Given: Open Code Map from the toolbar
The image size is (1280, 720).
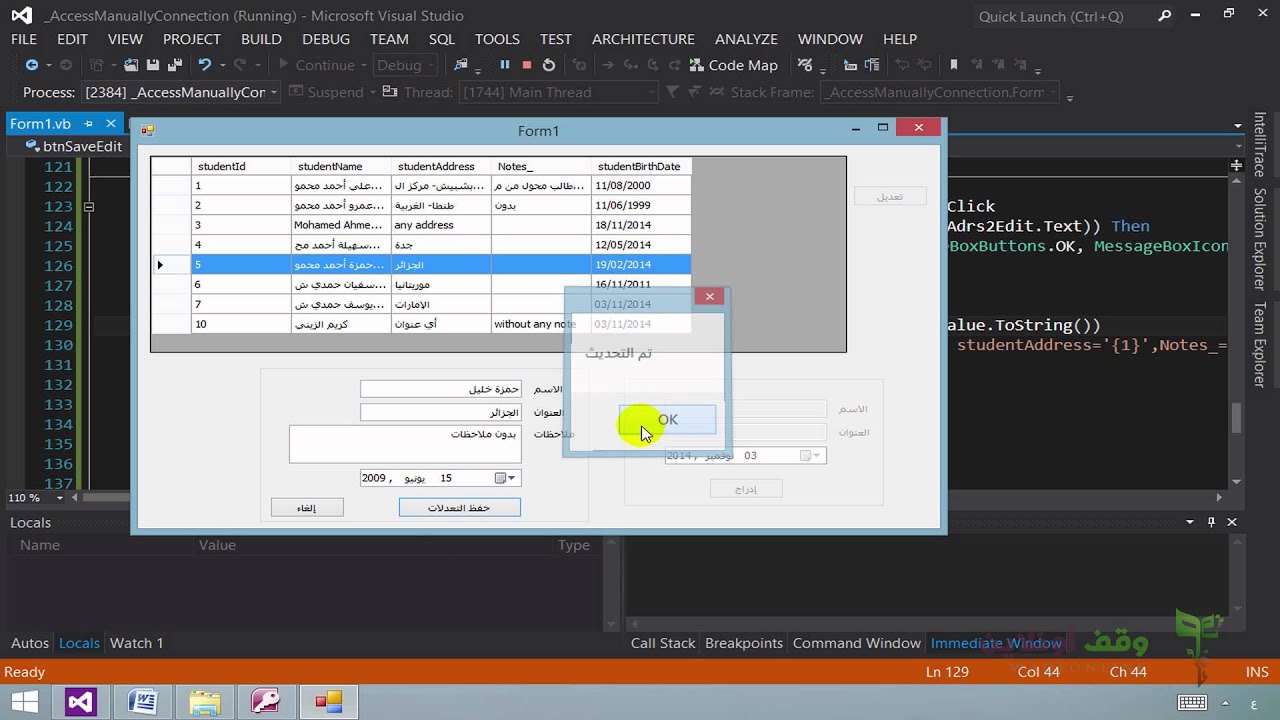Looking at the screenshot, I should [x=733, y=65].
